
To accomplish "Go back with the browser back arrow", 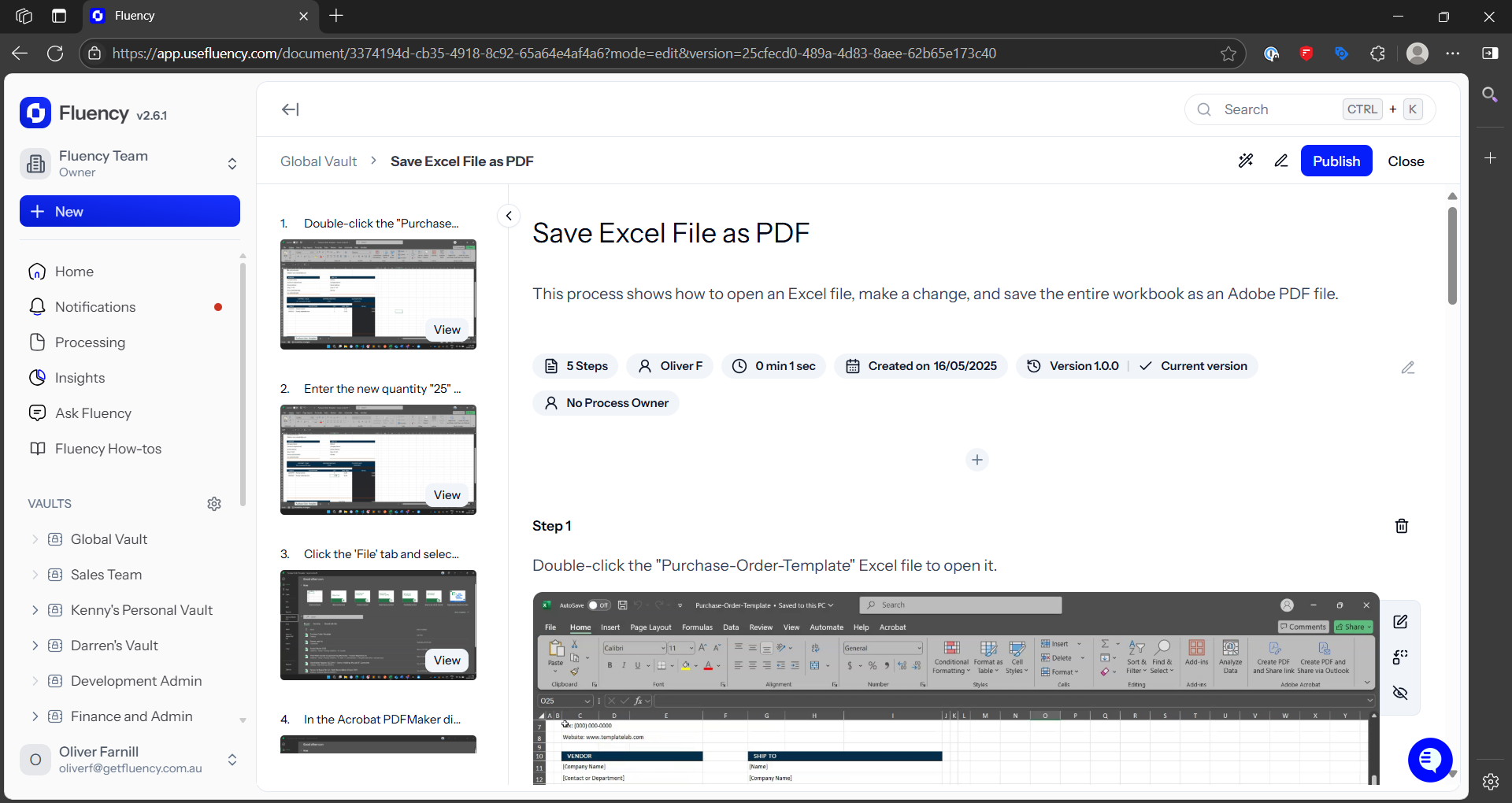I will (x=20, y=54).
